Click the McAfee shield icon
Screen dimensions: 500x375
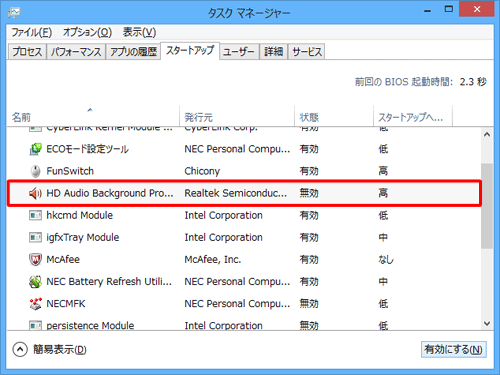coord(35,259)
